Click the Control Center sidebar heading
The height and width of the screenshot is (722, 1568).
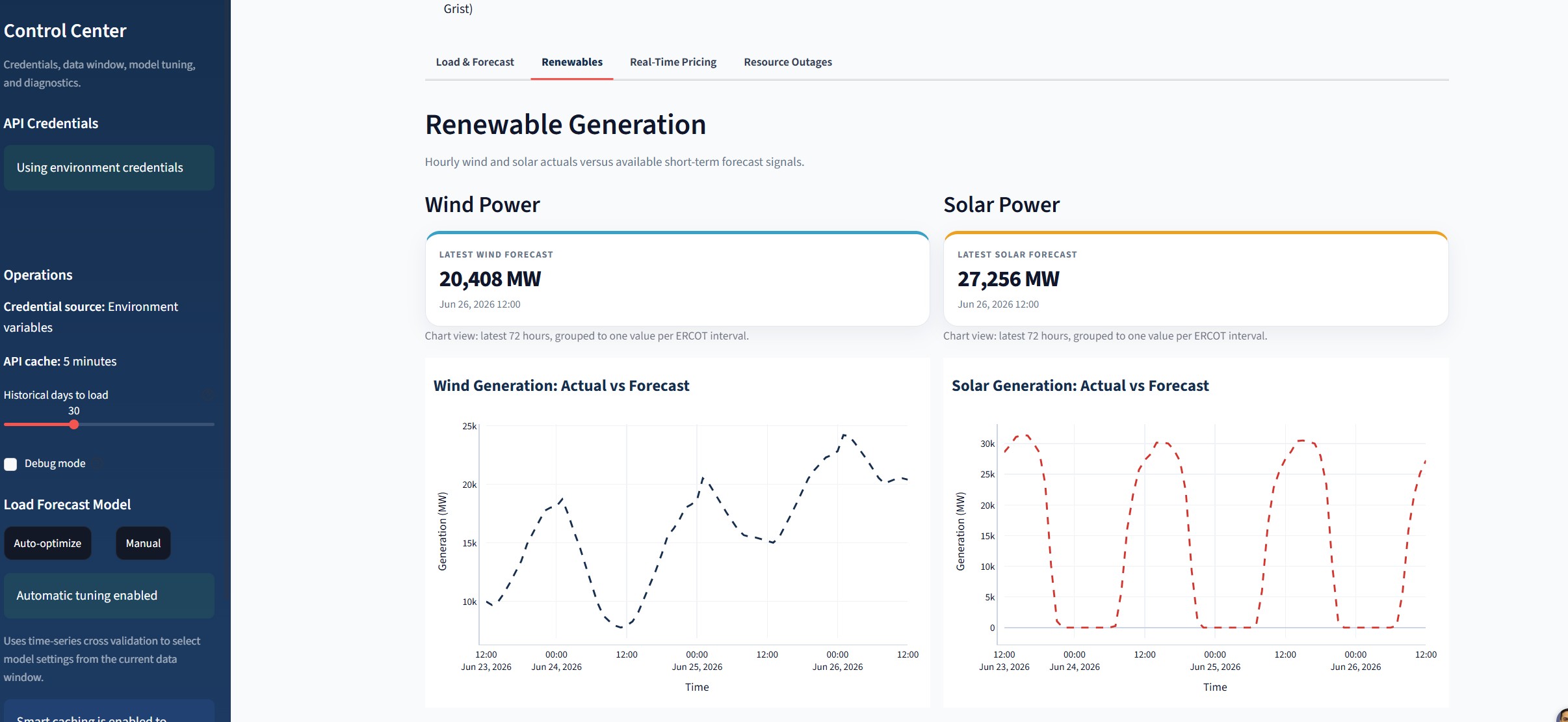[x=65, y=31]
